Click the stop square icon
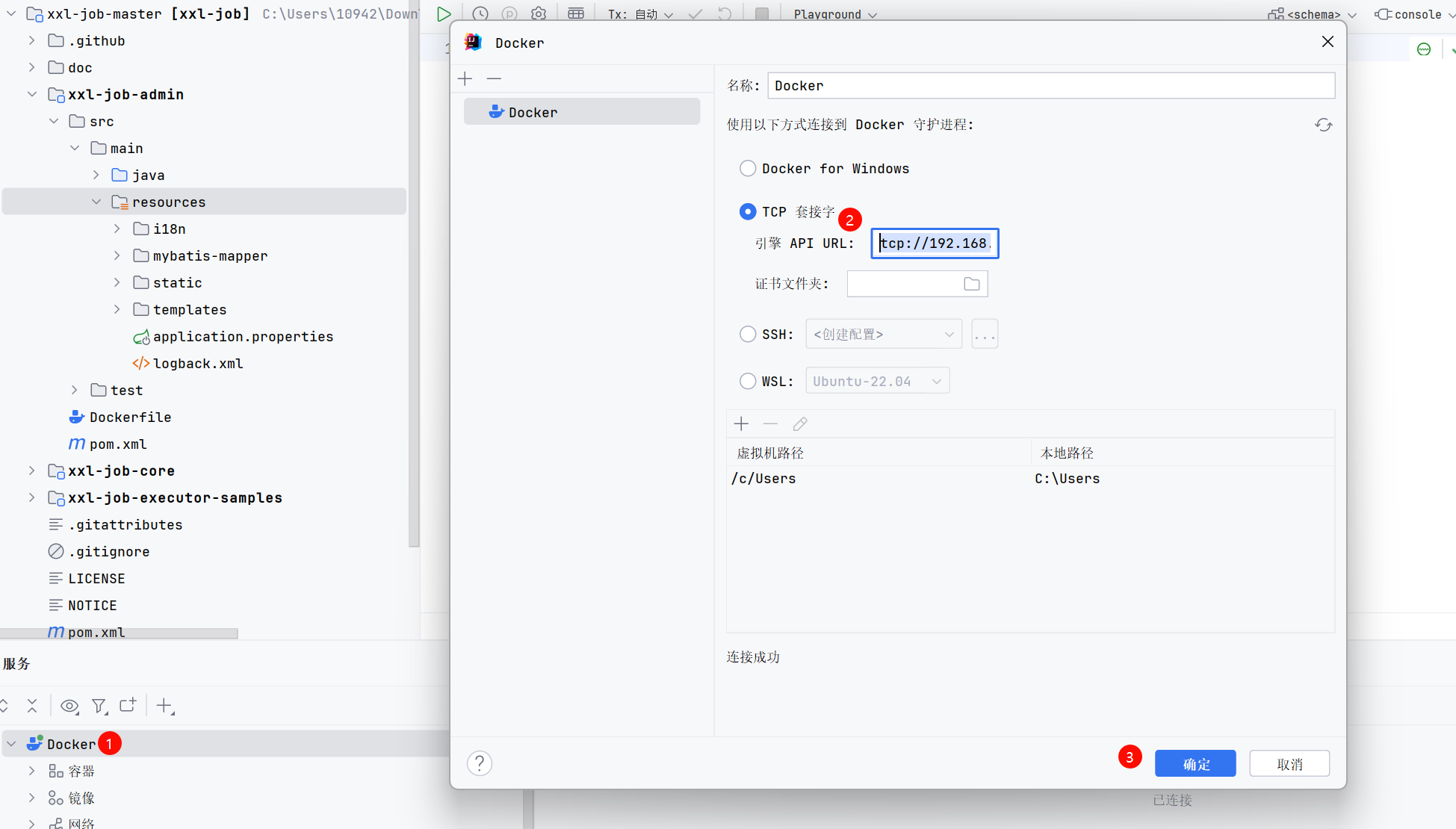Screen dimensions: 1456x829 762,14
